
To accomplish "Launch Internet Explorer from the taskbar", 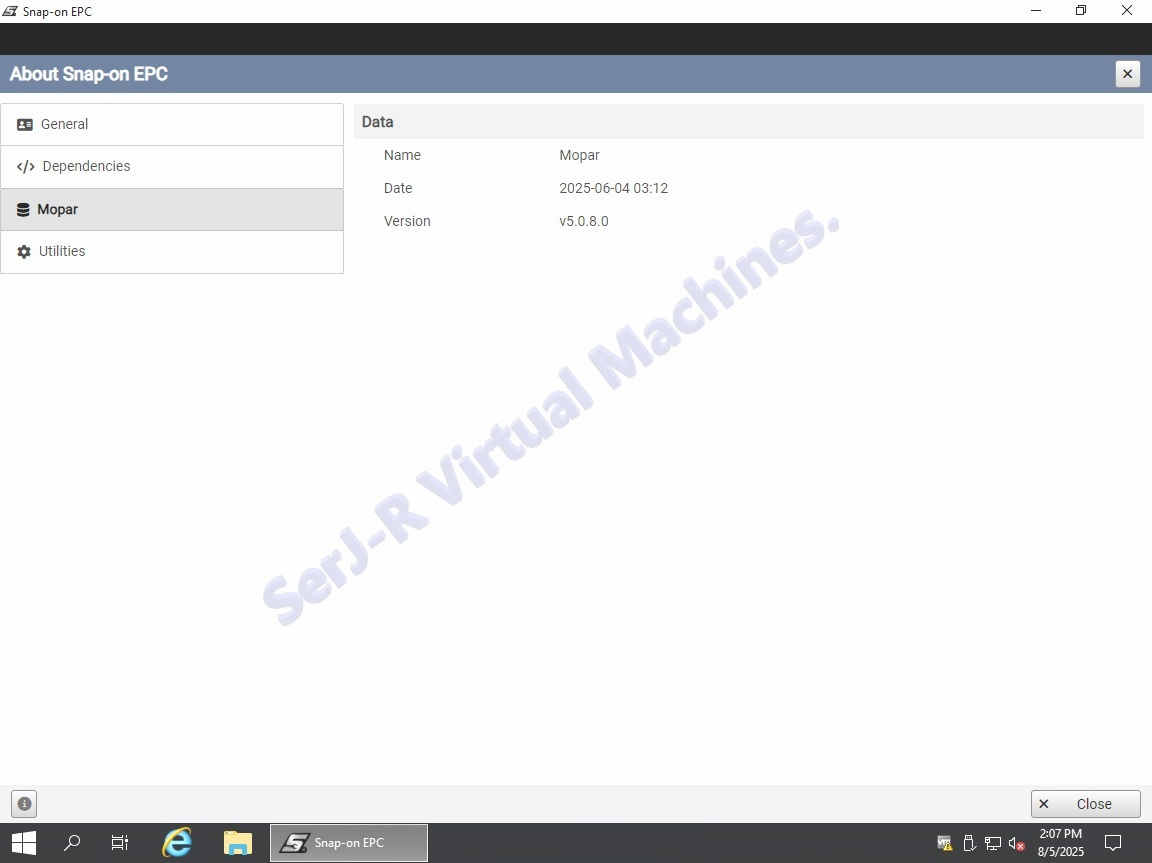I will [x=177, y=843].
